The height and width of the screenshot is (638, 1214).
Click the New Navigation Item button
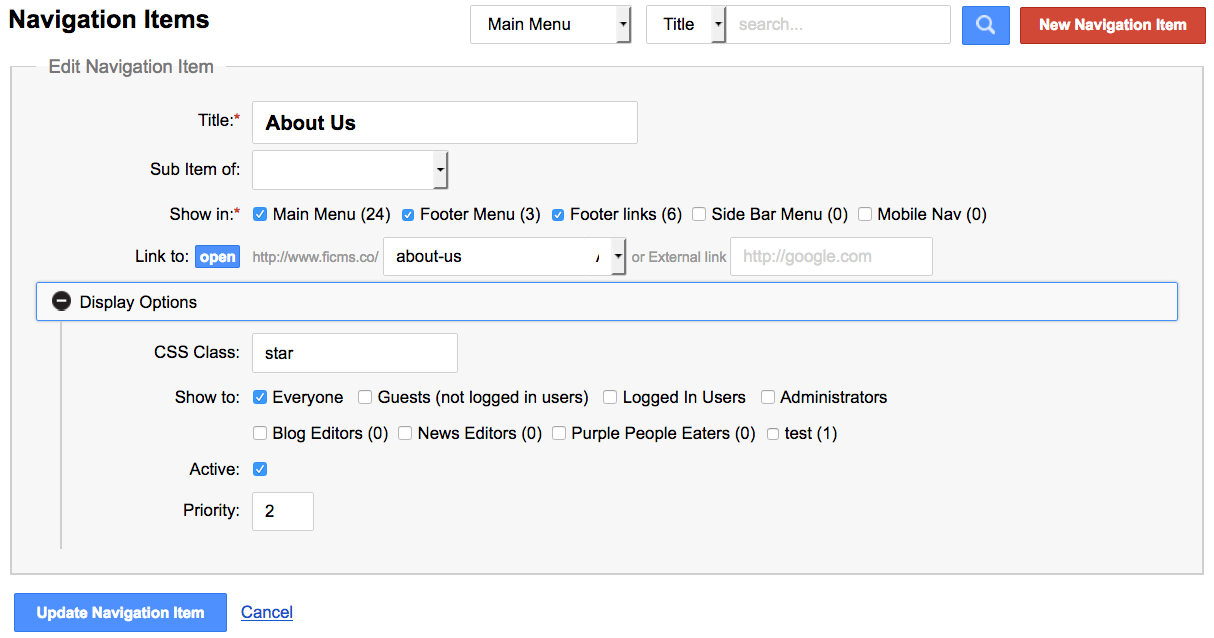[x=1112, y=25]
